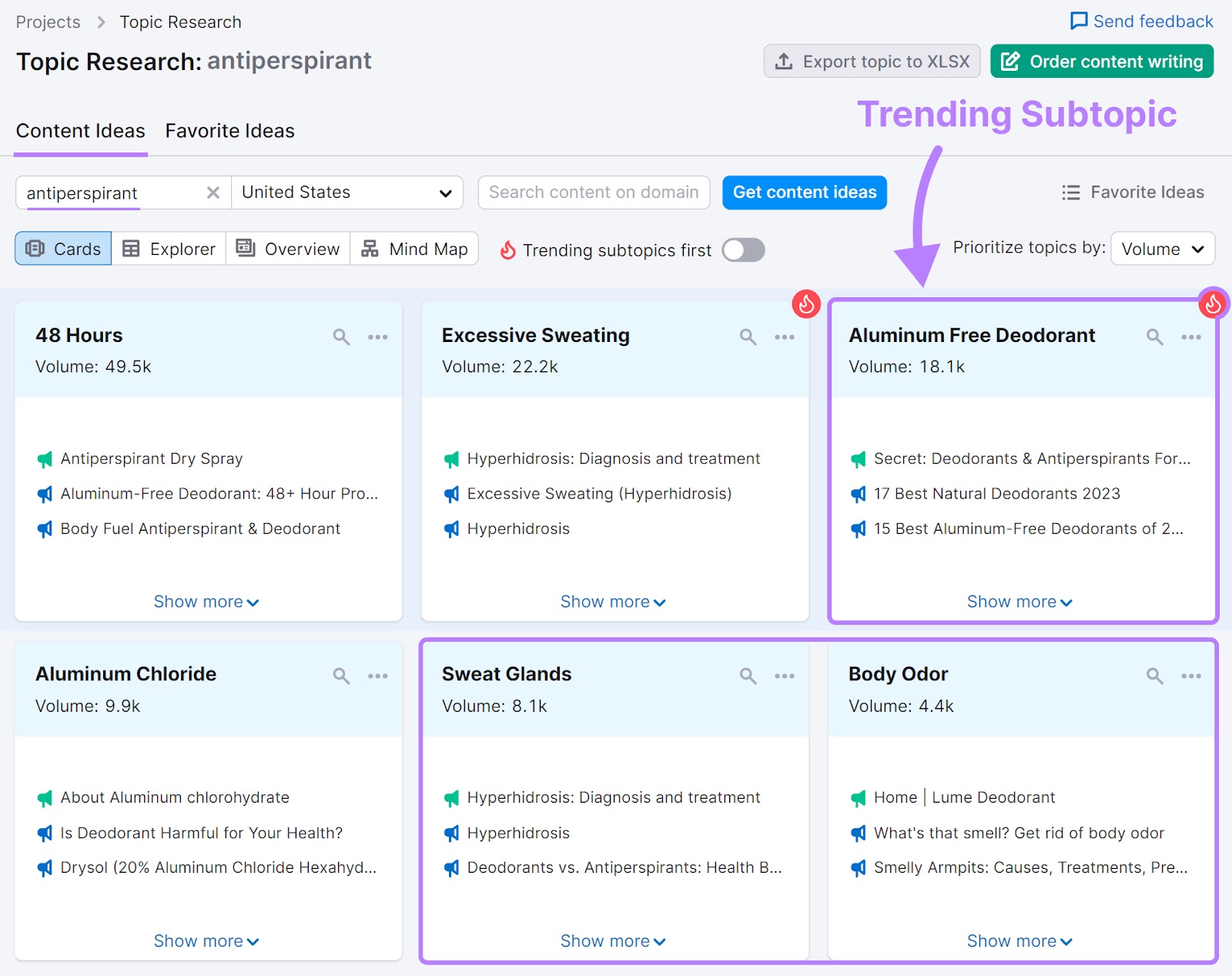Open the three-dot menu on Body Odor card
This screenshot has width=1232, height=976.
(1191, 676)
